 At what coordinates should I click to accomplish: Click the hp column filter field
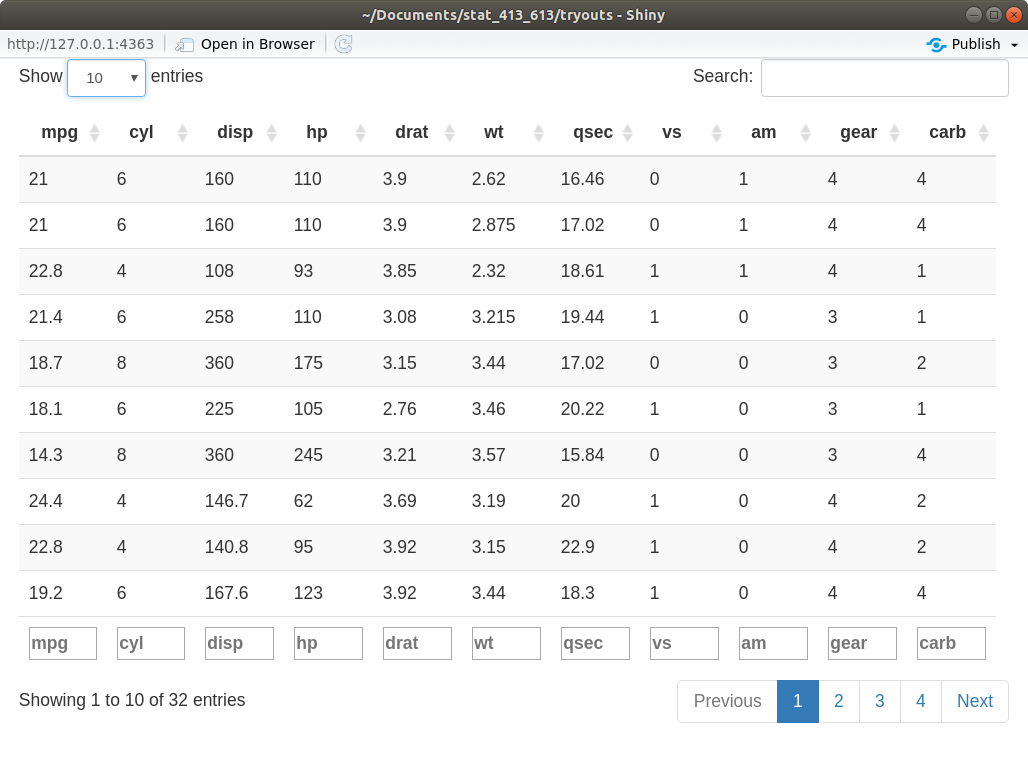[328, 643]
